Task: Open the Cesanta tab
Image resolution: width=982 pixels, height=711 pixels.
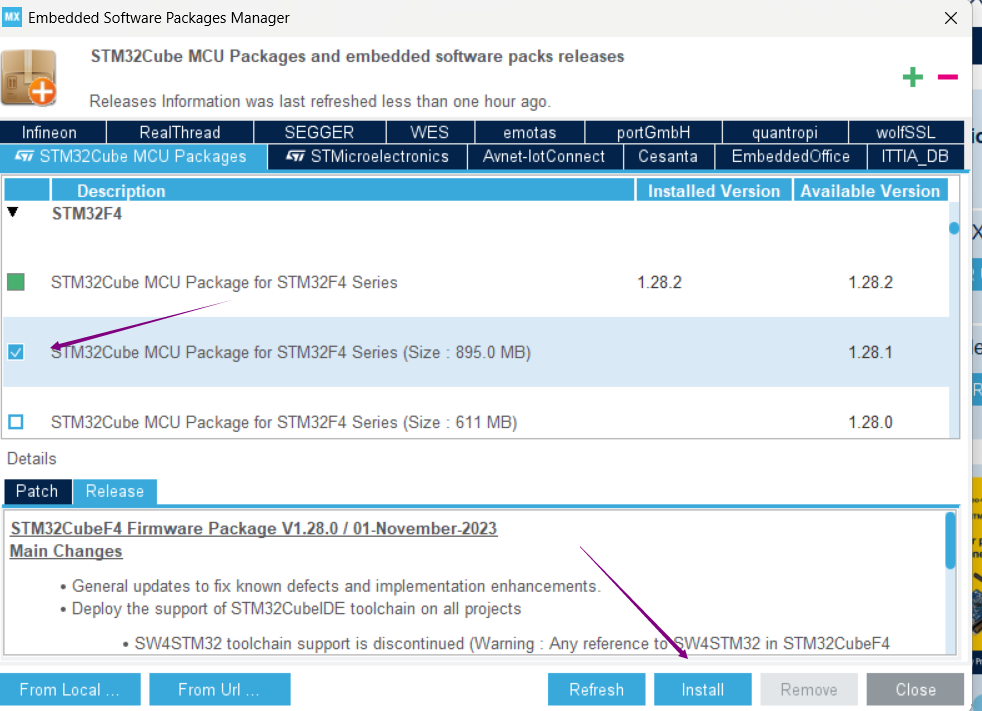Action: pos(668,157)
